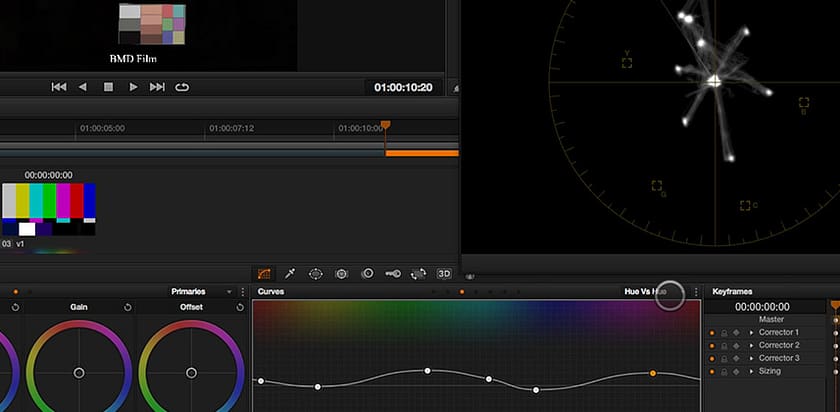Toggle the Corrector 1 orange enable dot

(x=711, y=333)
